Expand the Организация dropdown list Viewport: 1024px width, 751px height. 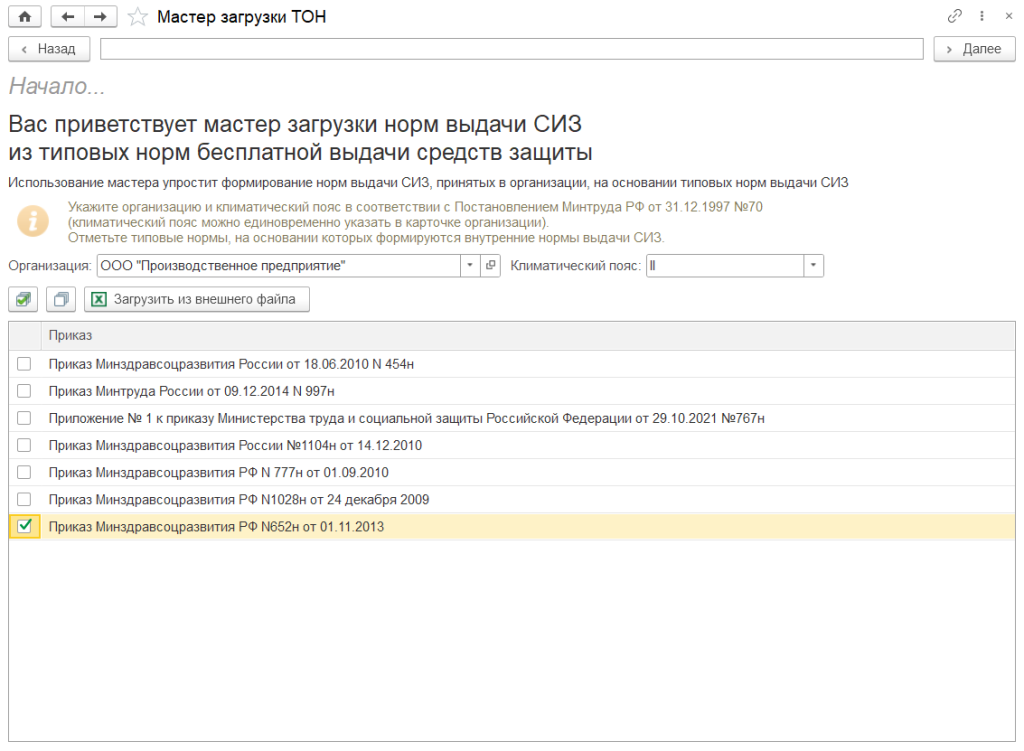tap(470, 265)
